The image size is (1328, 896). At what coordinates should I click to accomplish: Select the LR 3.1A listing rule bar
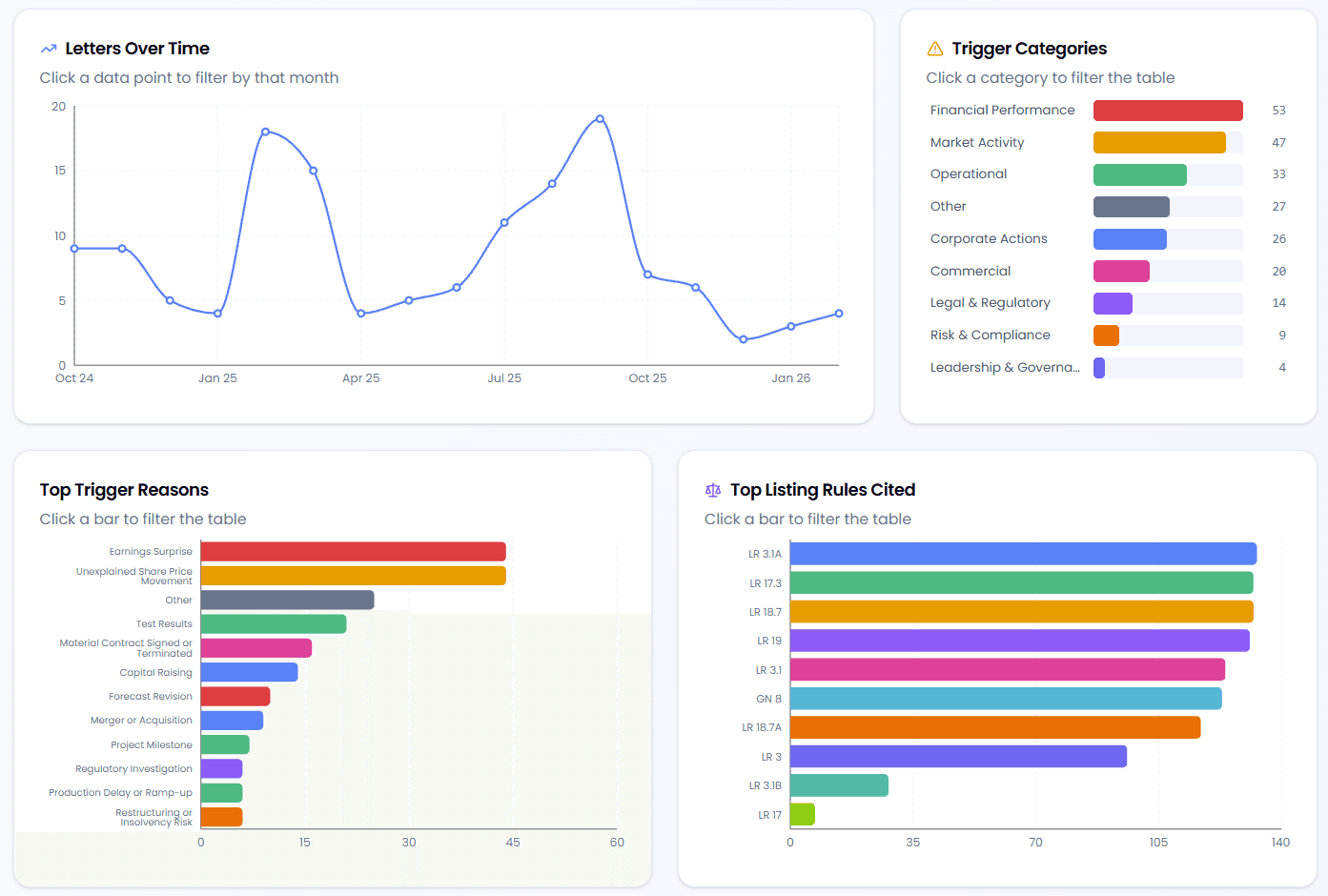pos(1022,554)
